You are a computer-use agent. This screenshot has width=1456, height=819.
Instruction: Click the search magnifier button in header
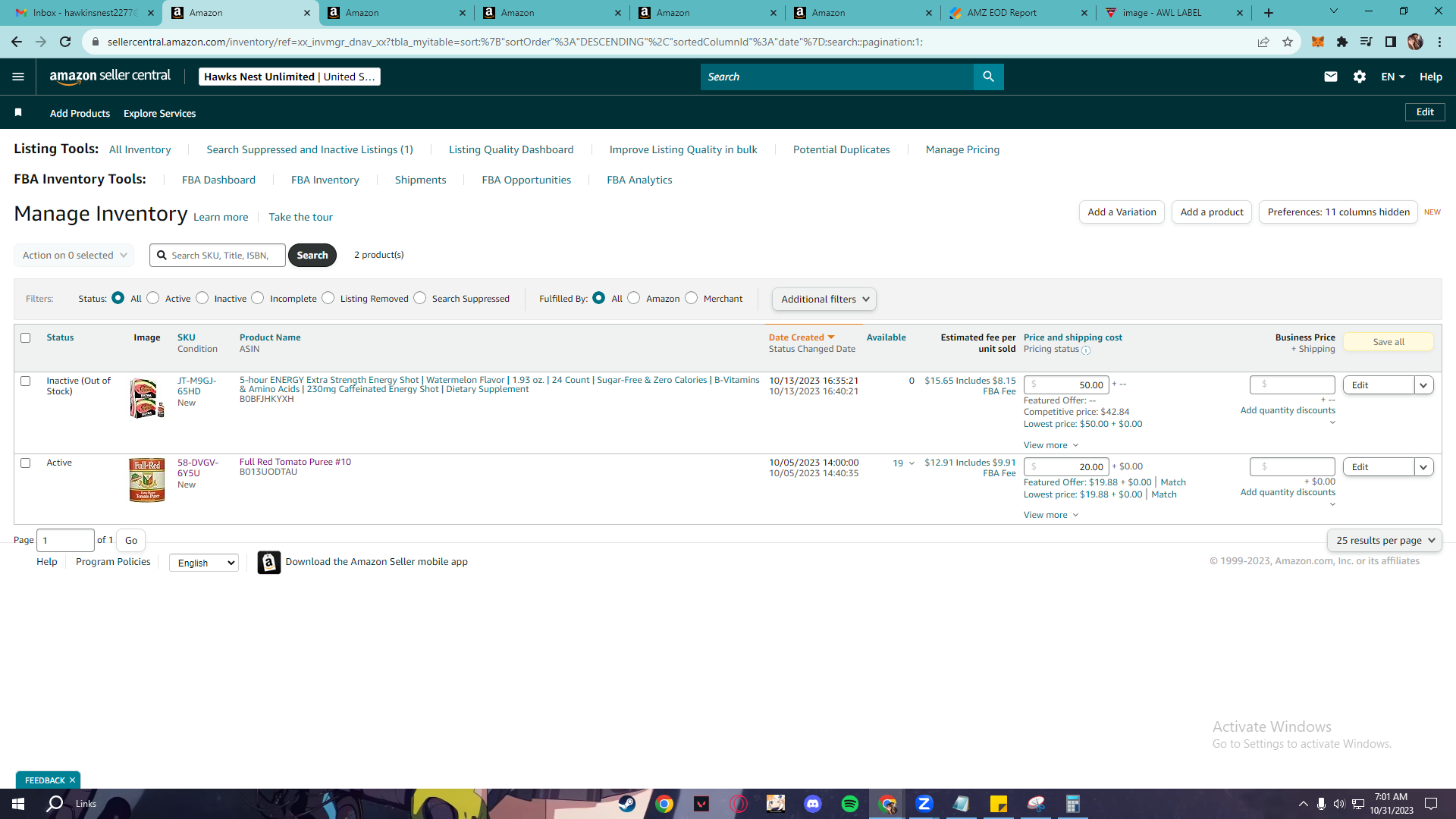988,77
